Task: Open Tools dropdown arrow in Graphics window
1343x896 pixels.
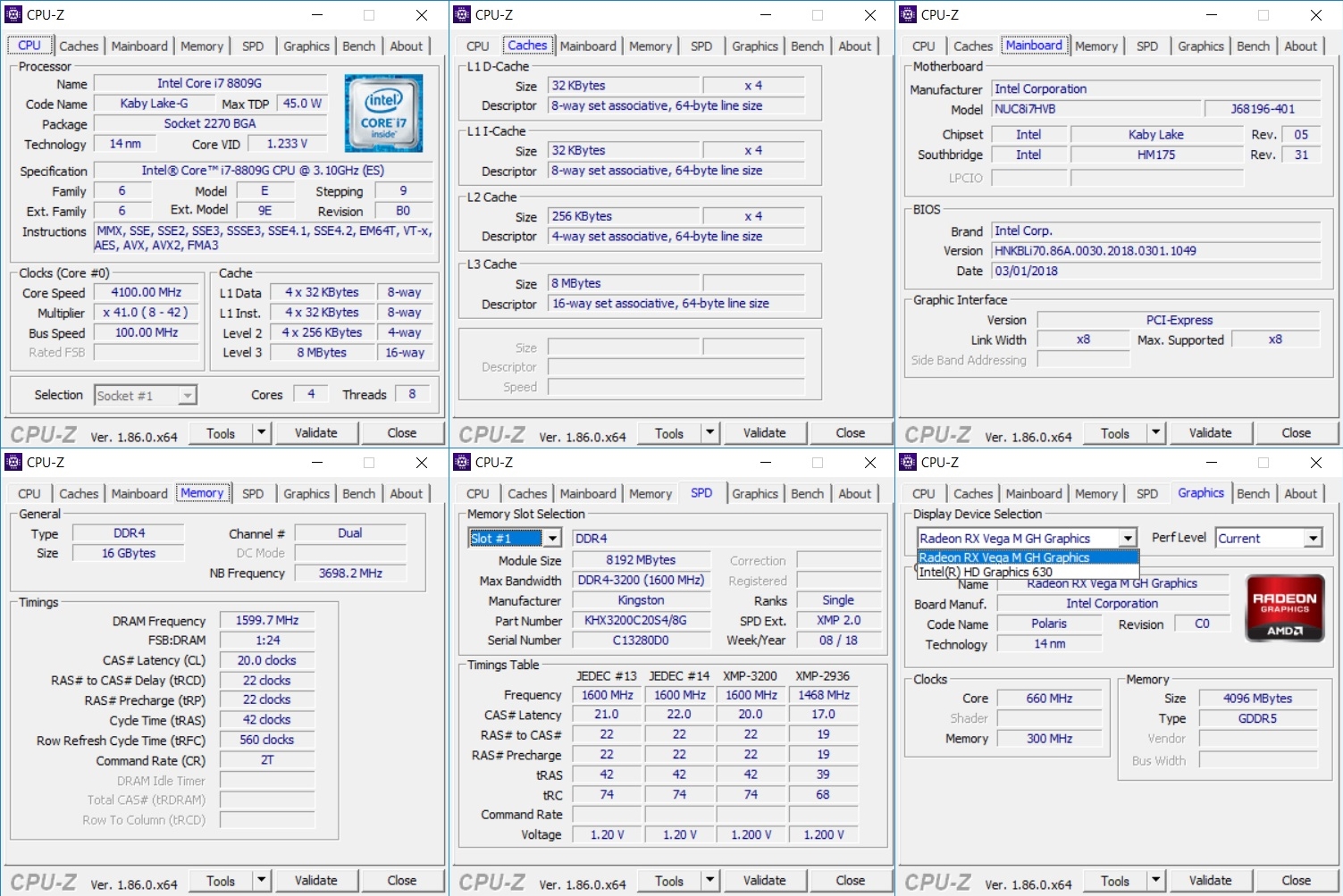Action: (x=1155, y=881)
